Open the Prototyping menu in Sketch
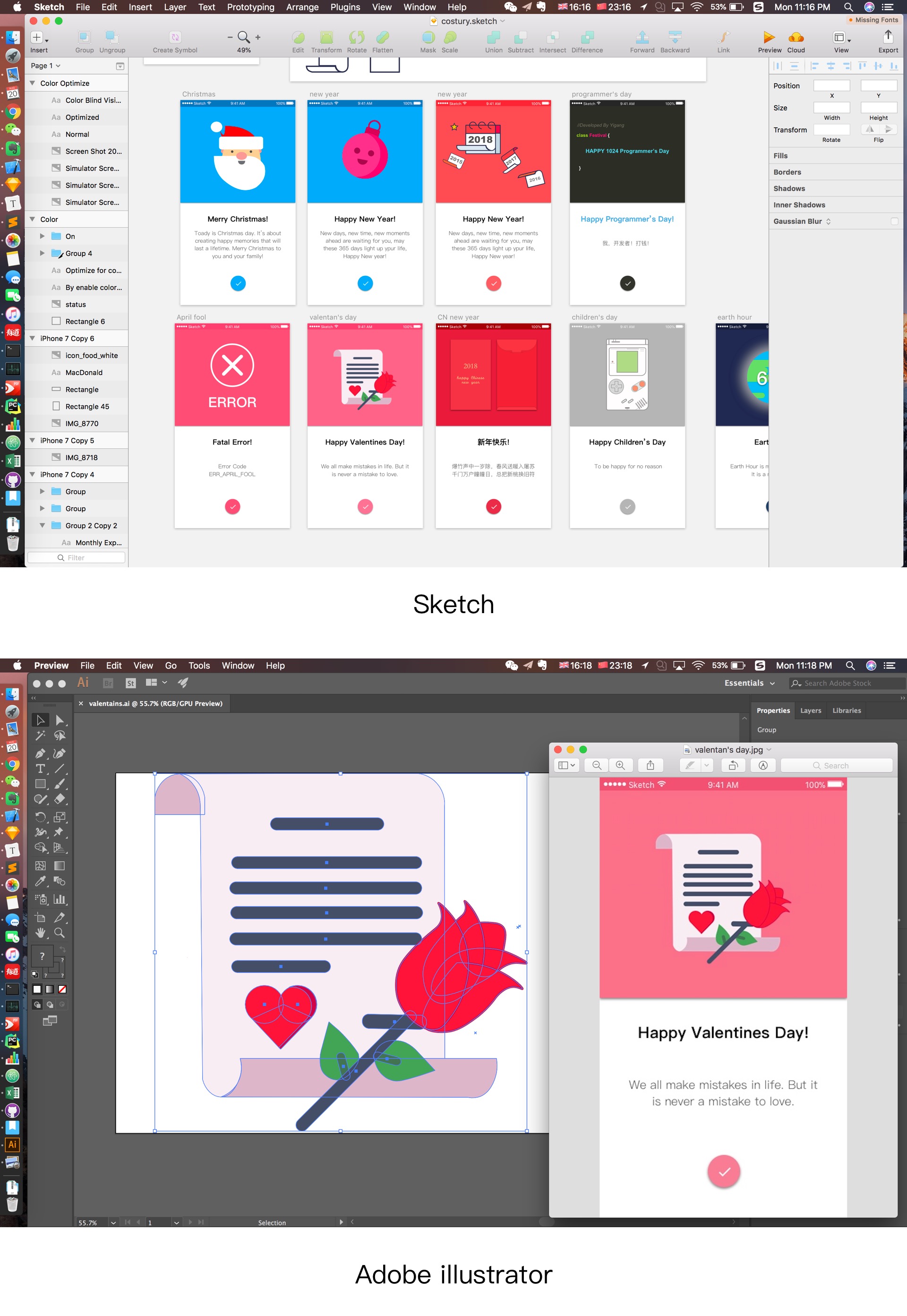This screenshot has width=907, height=1316. 251,7
